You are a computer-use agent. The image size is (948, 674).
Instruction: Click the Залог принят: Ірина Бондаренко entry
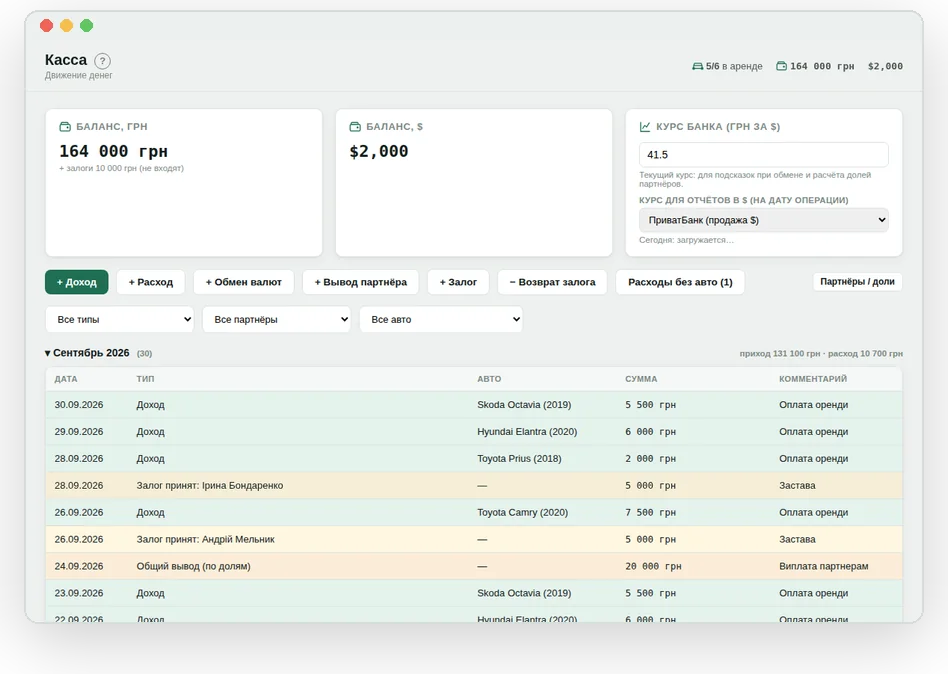click(x=210, y=485)
